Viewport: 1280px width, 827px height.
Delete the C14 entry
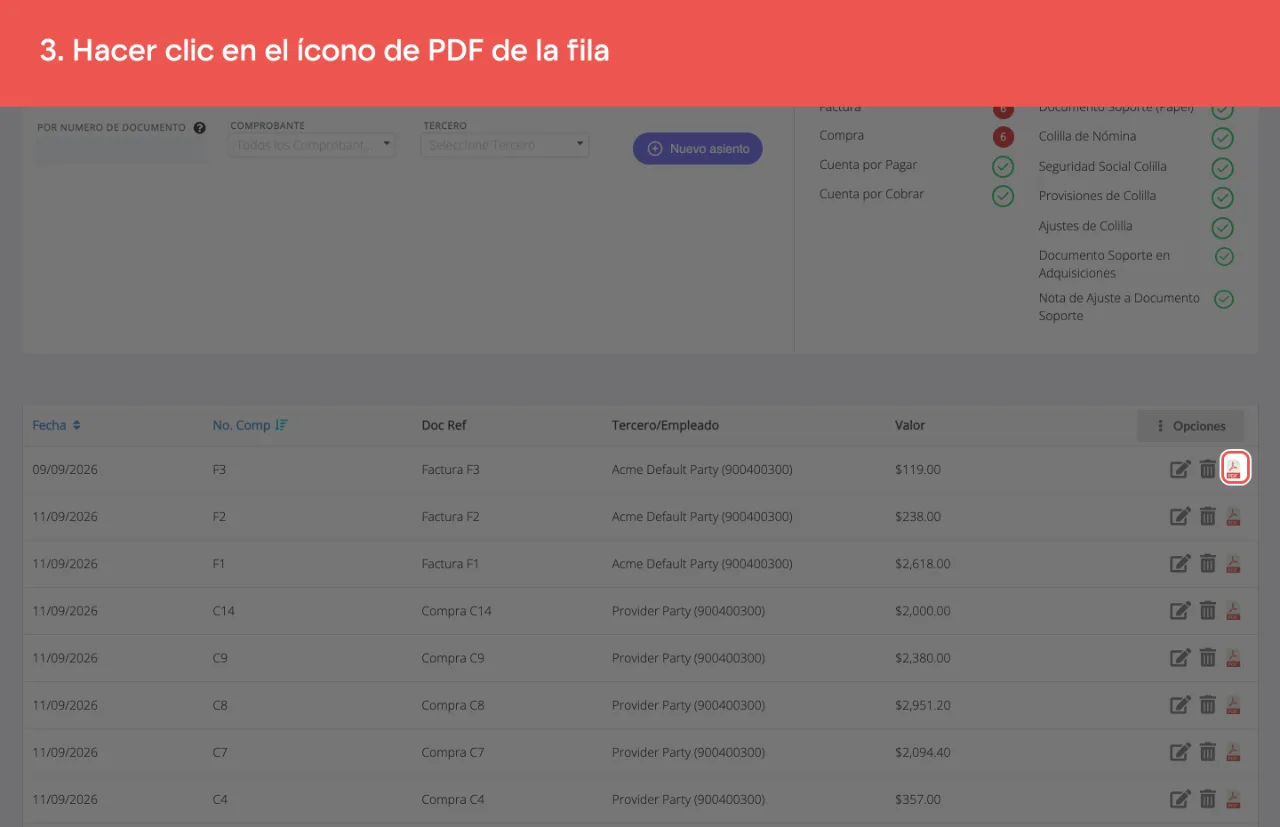1208,610
